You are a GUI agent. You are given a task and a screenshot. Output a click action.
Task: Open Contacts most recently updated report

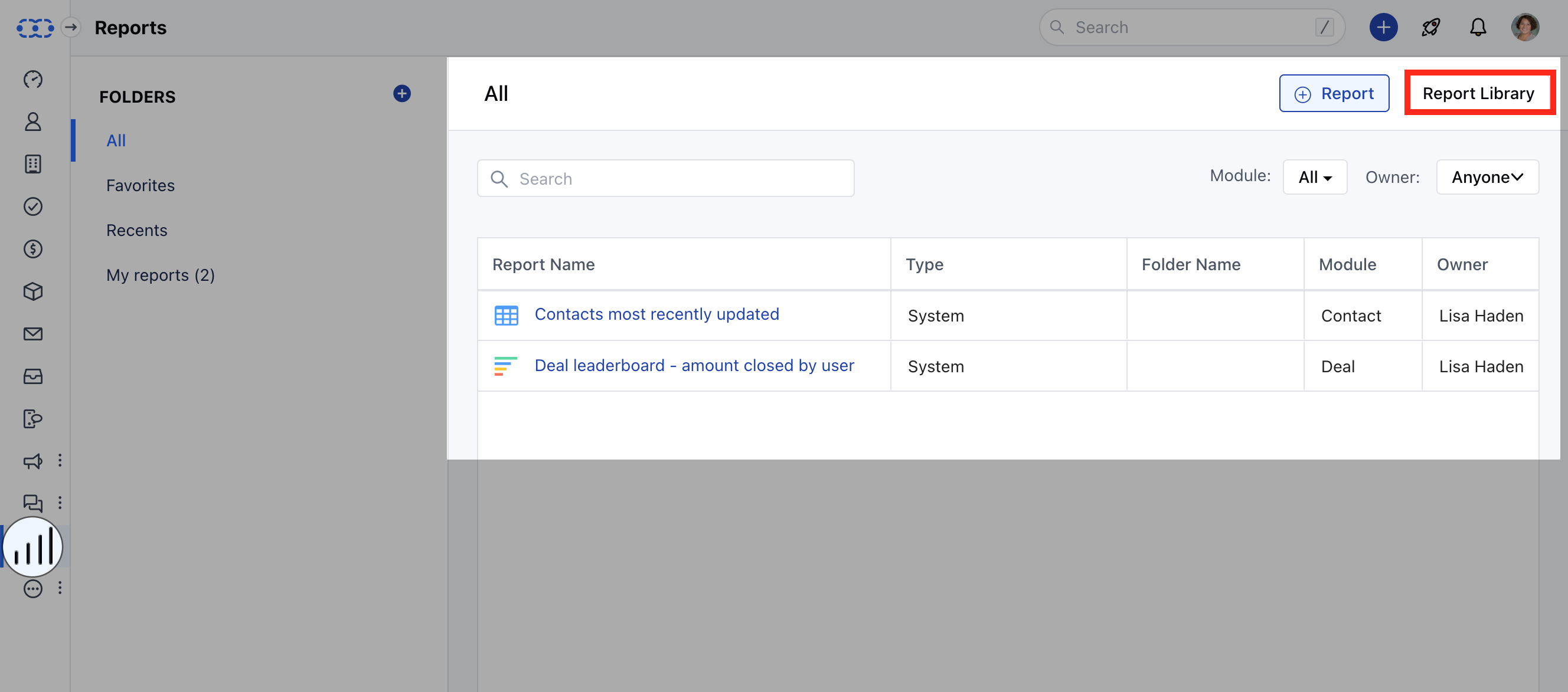pos(657,314)
